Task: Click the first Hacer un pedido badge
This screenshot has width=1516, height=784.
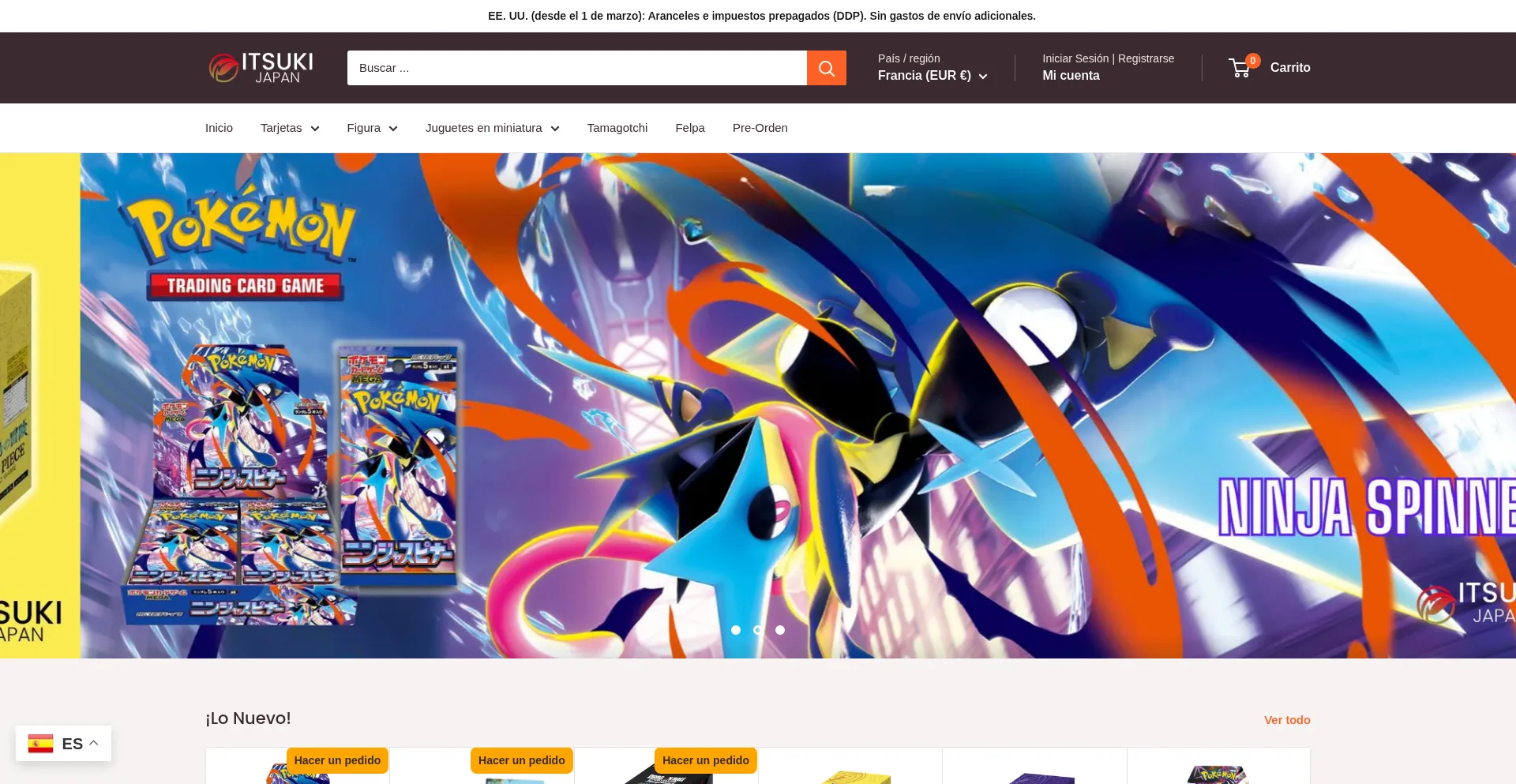Action: [337, 760]
